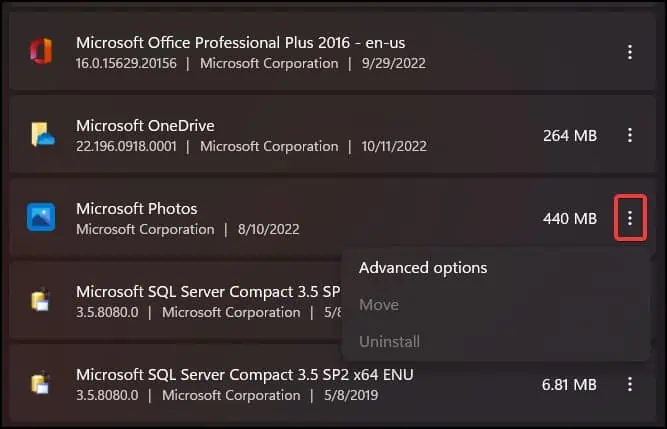Click the Microsoft OneDrive cloud folder icon
Viewport: 667px width, 429px height.
pyautogui.click(x=41, y=135)
